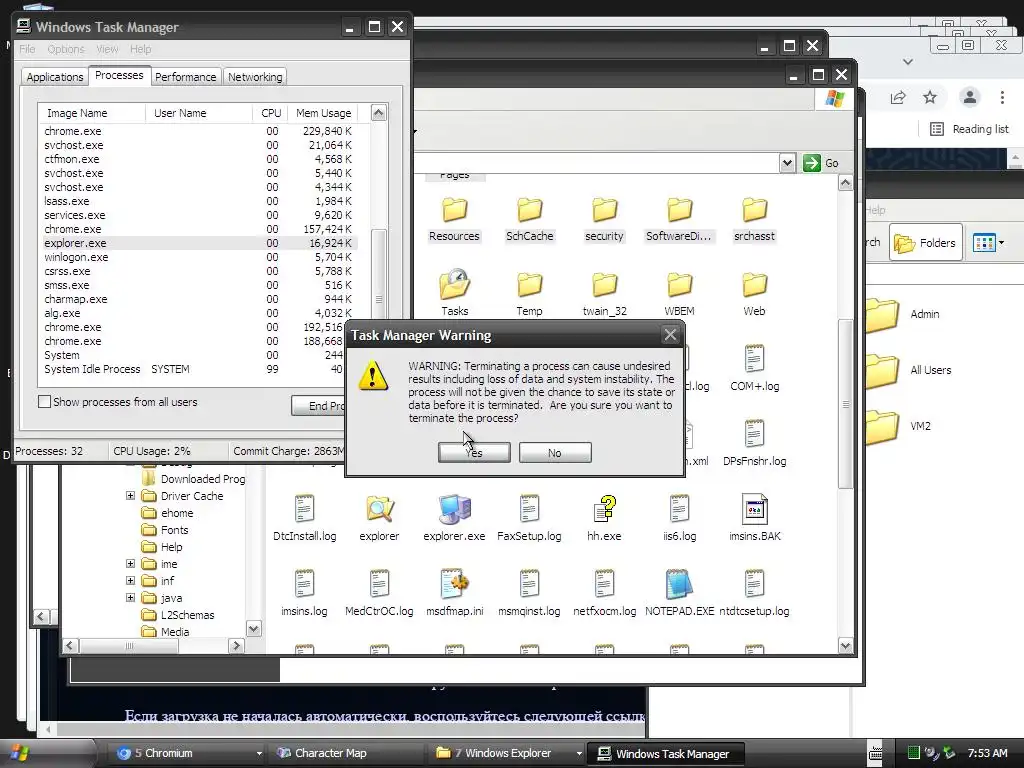Select the netfxocm.log file icon
The width and height of the screenshot is (1024, 768).
coord(605,584)
